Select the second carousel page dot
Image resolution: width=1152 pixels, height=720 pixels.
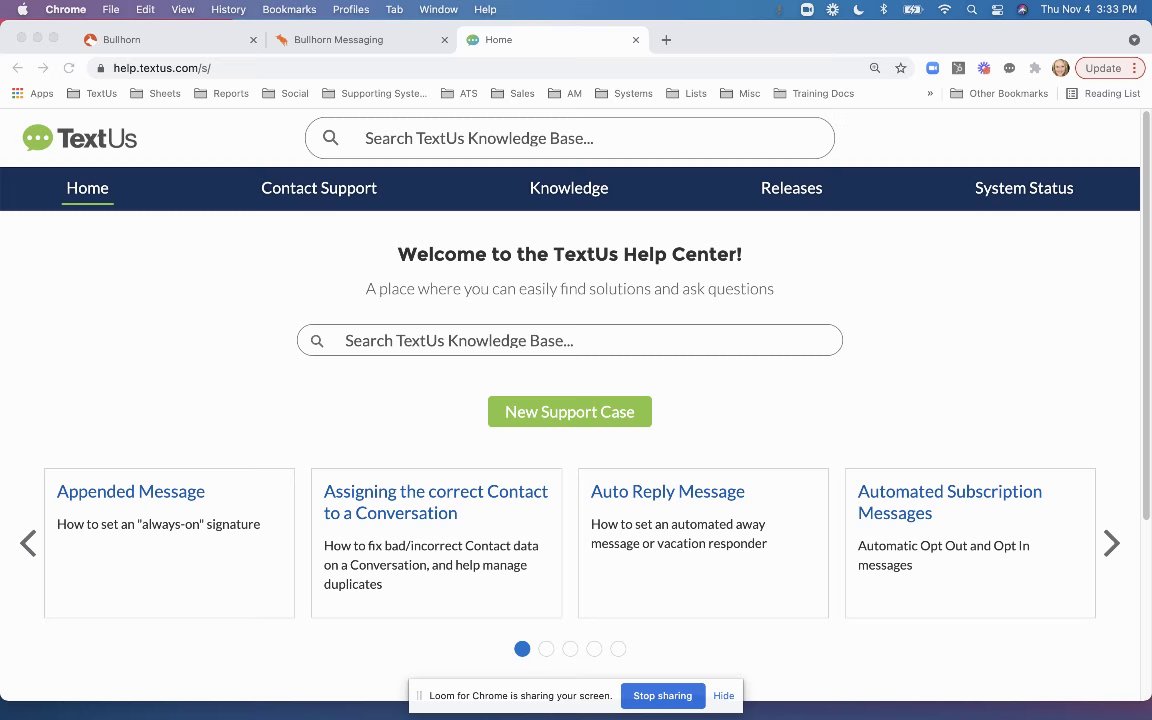pyautogui.click(x=546, y=649)
